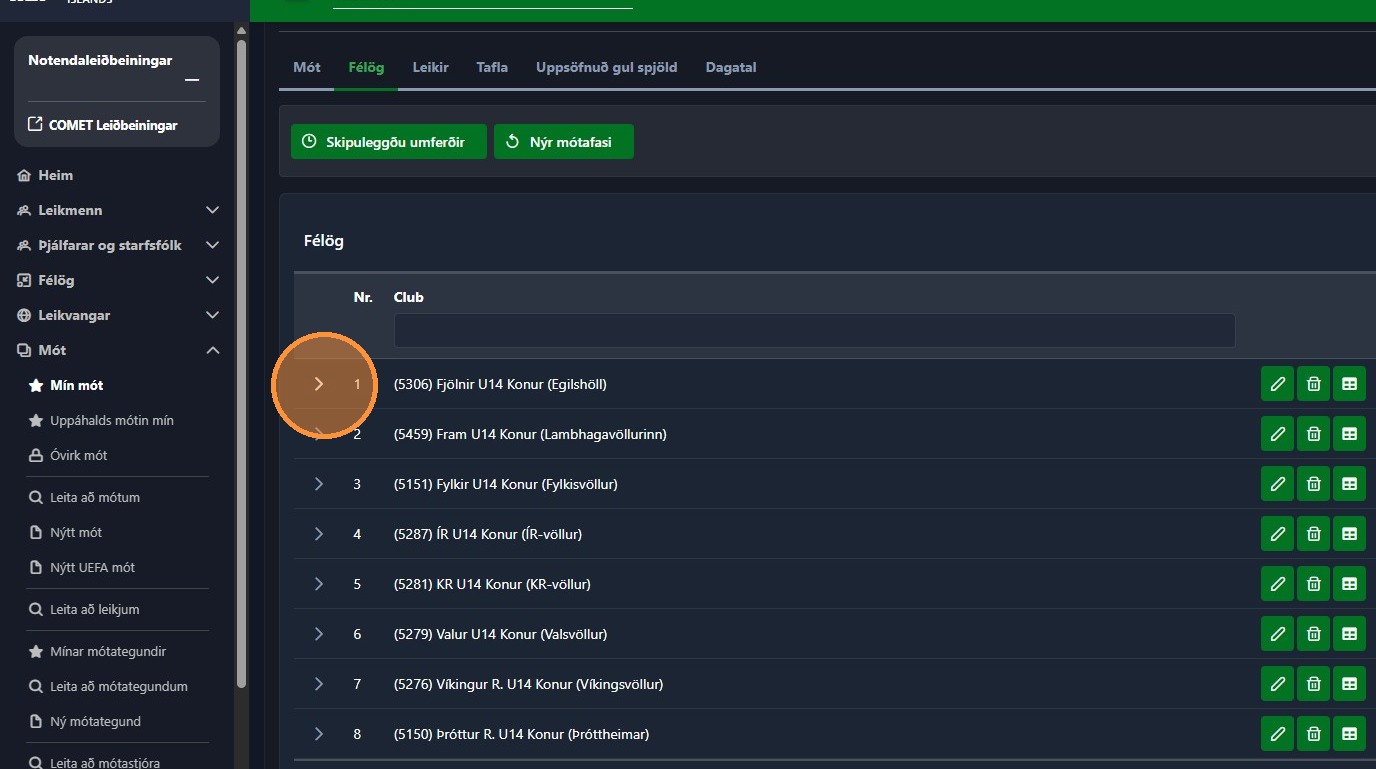1376x769 pixels.
Task: Open the Uppsöfnuð gul spjöld tab
Action: click(606, 67)
